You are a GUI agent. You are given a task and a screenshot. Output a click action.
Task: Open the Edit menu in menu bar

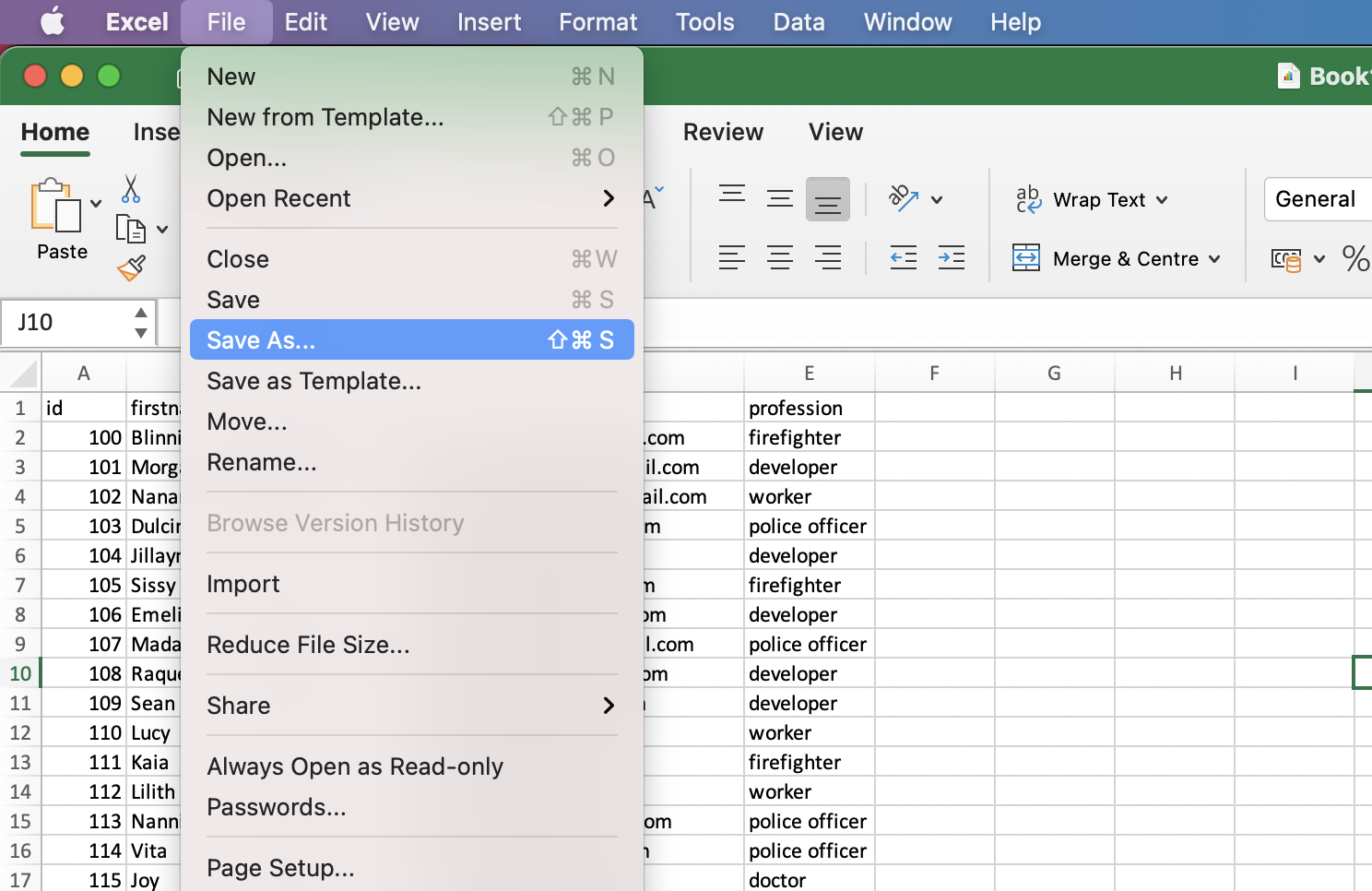(x=305, y=22)
